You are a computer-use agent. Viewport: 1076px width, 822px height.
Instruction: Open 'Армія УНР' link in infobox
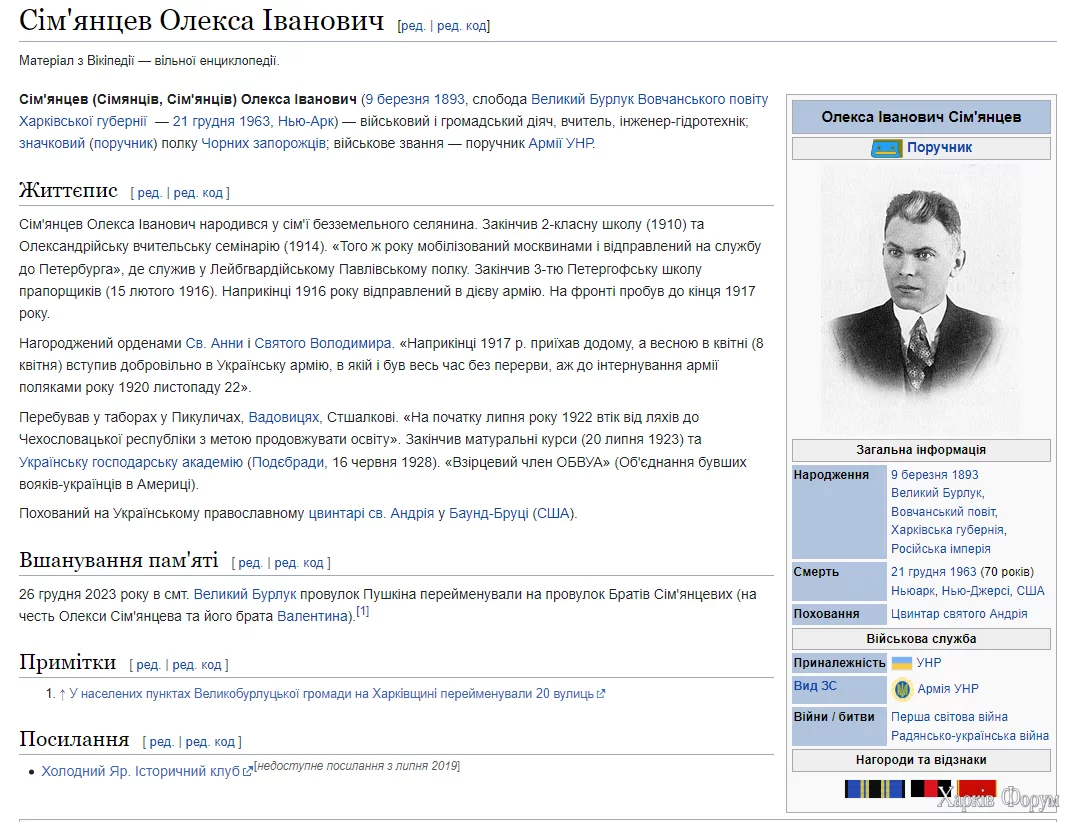(948, 689)
